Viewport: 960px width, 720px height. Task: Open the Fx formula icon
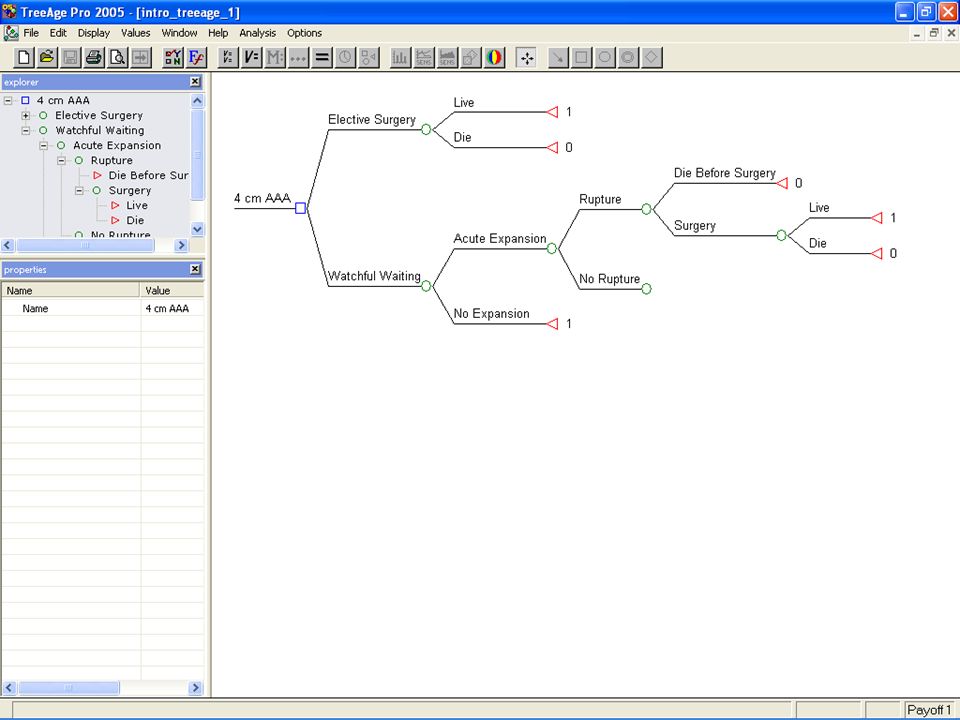197,58
